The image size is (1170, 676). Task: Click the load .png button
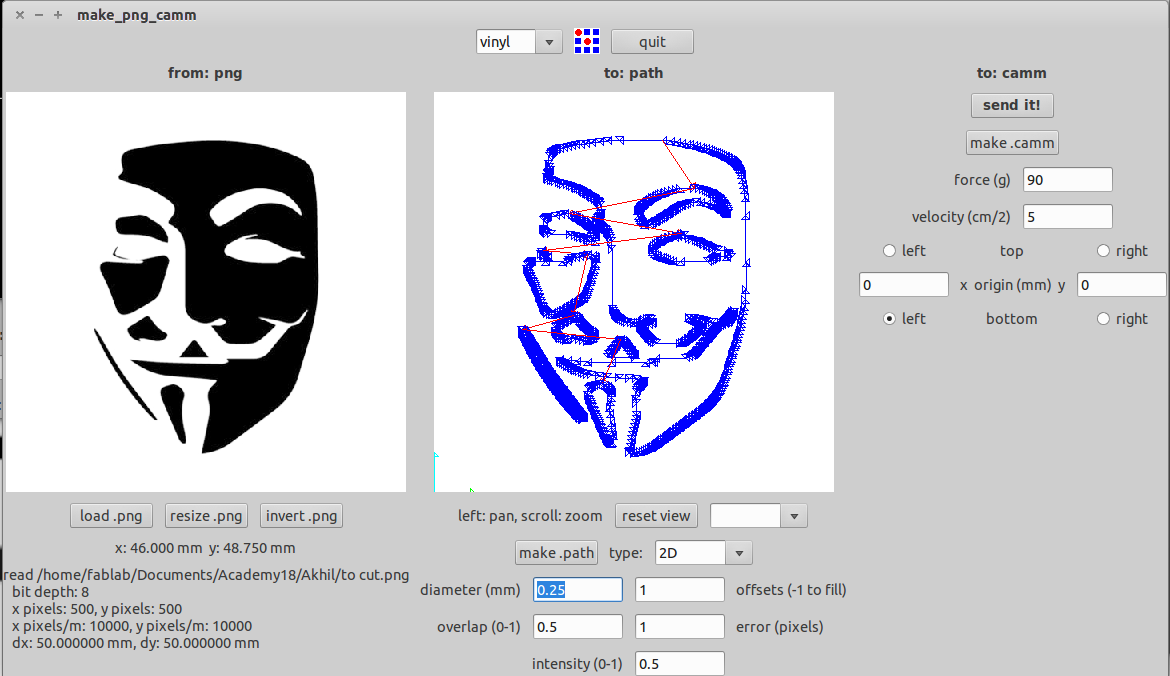[111, 516]
